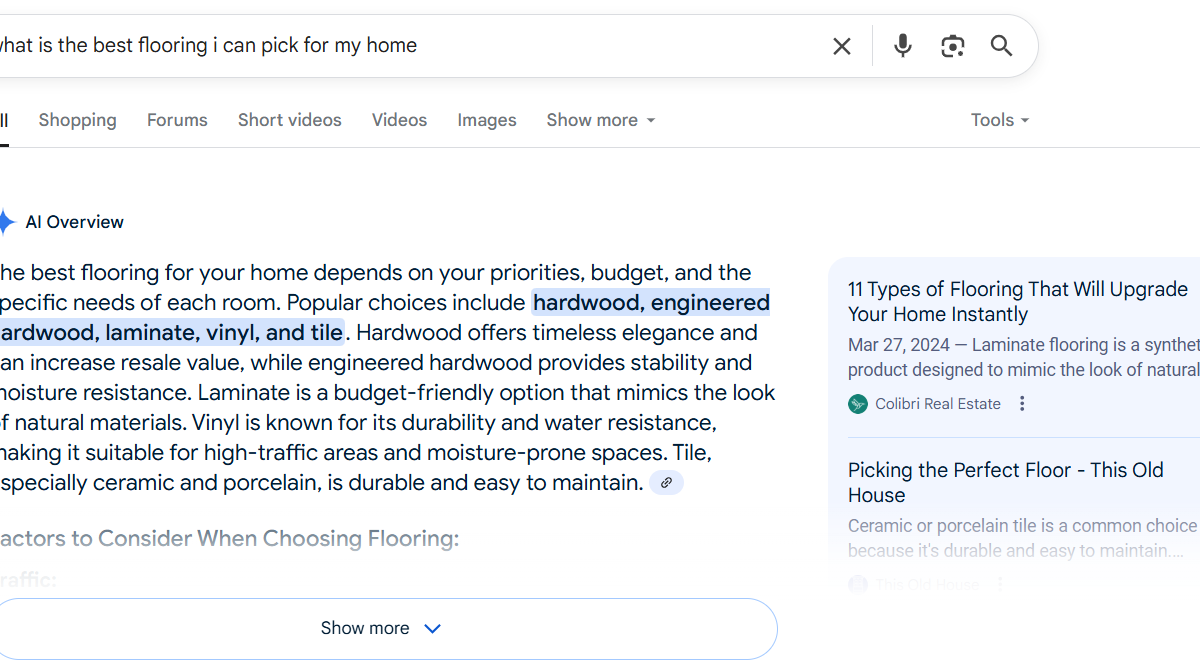Click the AI Overview sparkle icon
Image resolution: width=1200 pixels, height=668 pixels.
(x=6, y=222)
